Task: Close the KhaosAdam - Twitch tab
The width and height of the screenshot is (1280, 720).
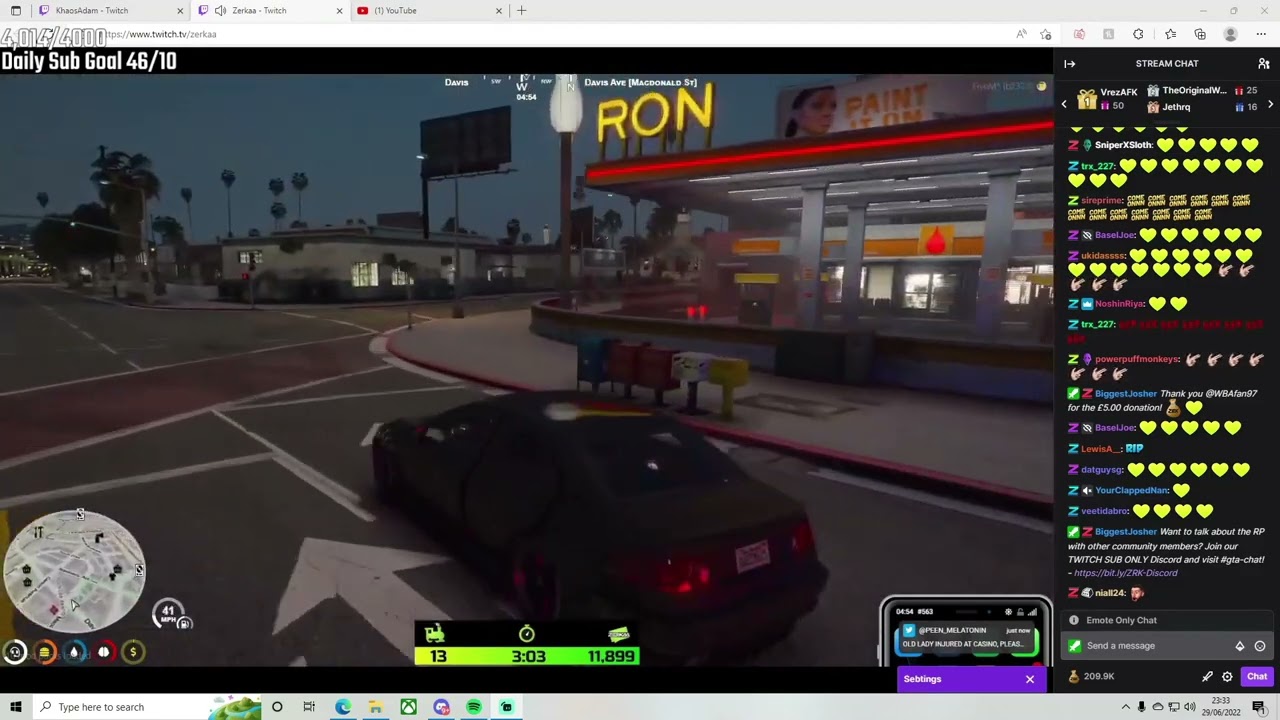Action: 181,11
